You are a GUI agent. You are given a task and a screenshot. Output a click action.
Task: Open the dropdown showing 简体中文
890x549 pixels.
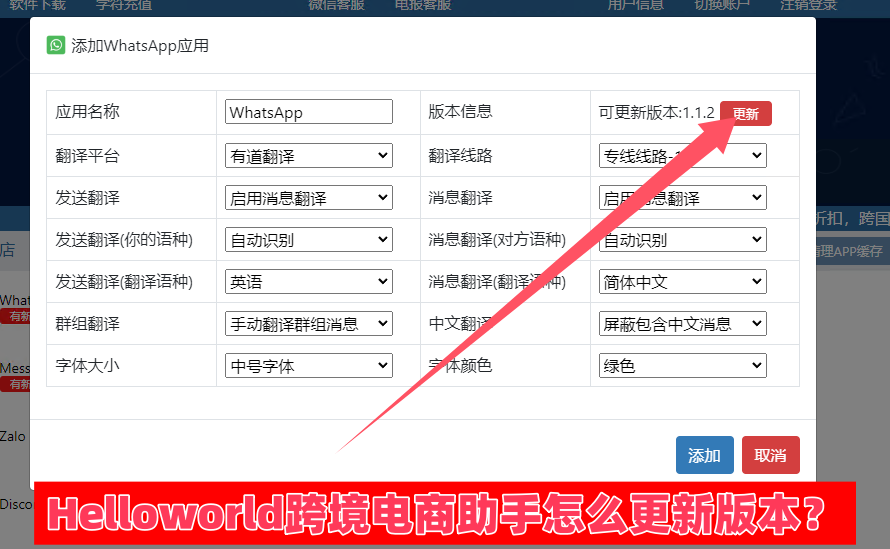(683, 282)
